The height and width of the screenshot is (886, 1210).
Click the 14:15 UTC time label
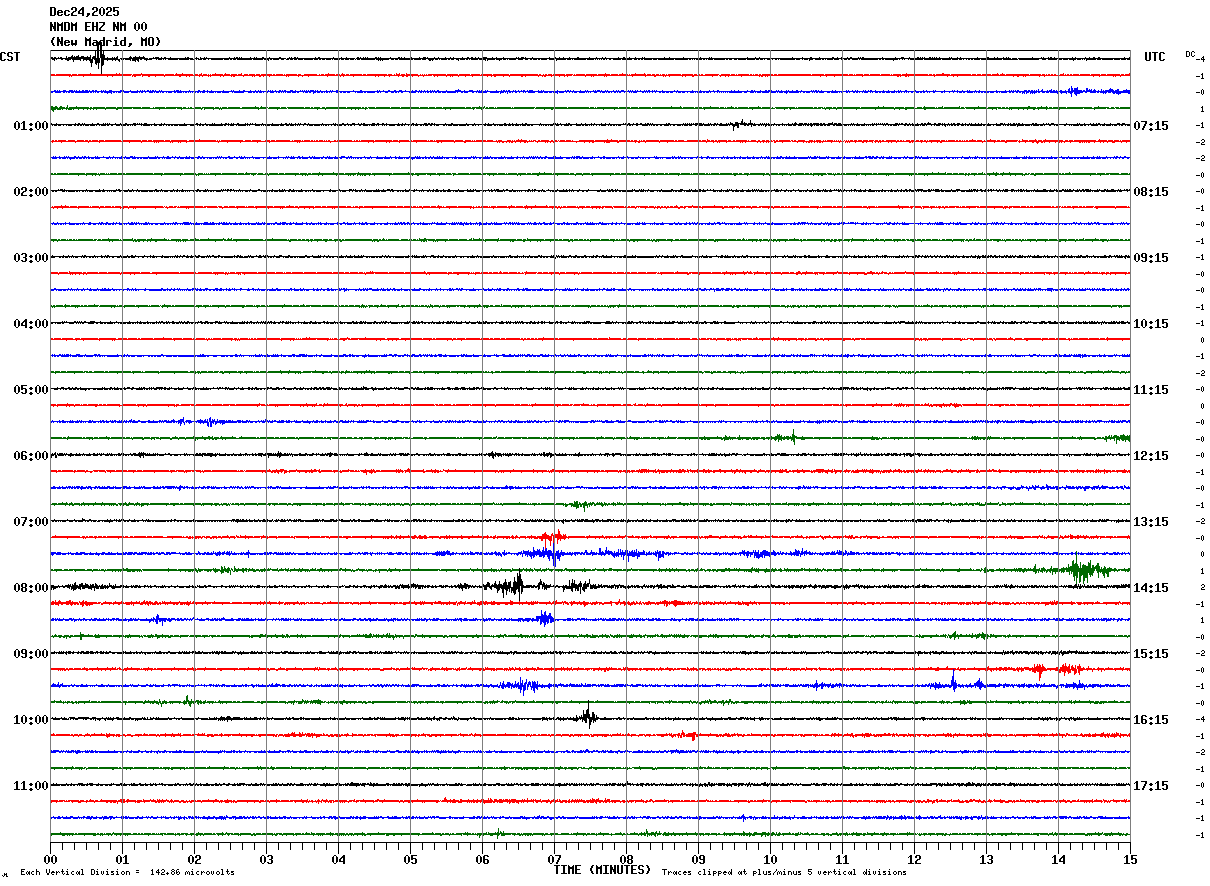pos(1150,588)
